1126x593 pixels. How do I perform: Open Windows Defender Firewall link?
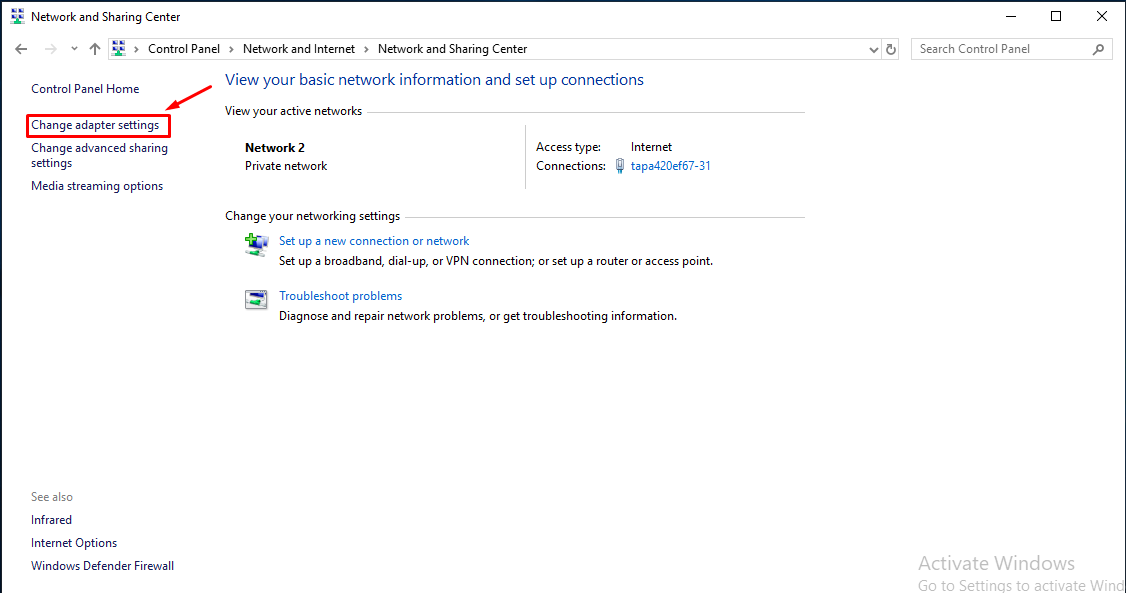tap(103, 566)
